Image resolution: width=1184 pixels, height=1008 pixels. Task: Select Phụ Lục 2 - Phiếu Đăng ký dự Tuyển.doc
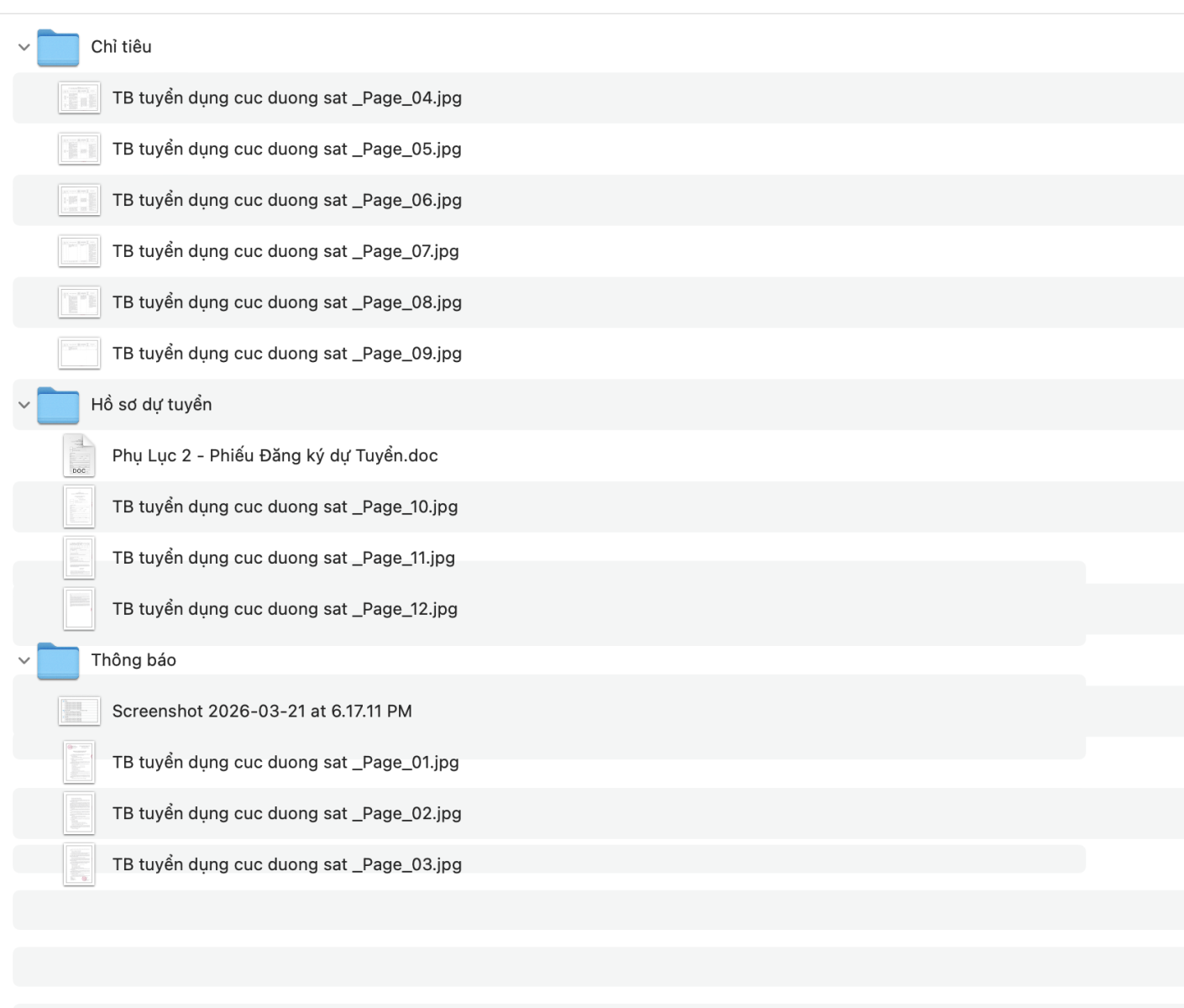pos(275,455)
